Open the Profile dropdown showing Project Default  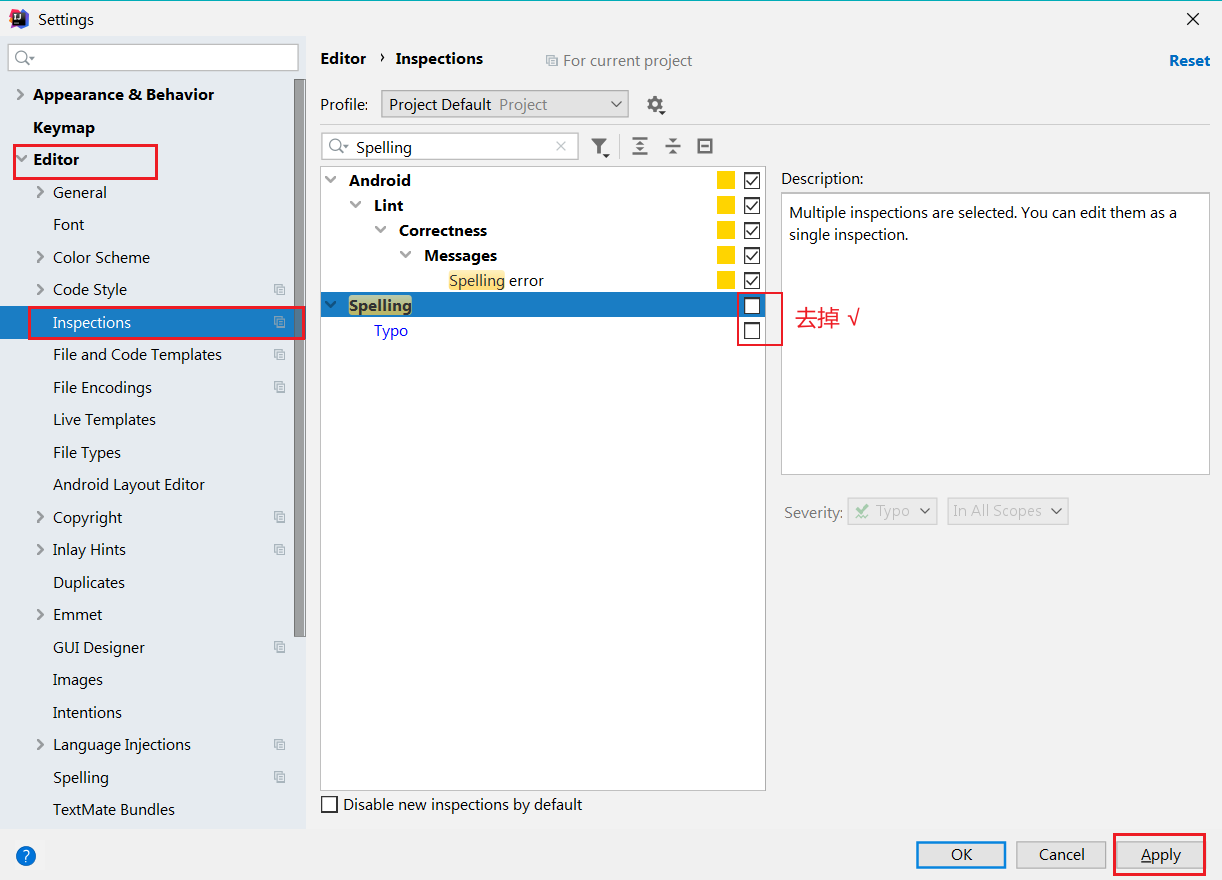point(504,104)
